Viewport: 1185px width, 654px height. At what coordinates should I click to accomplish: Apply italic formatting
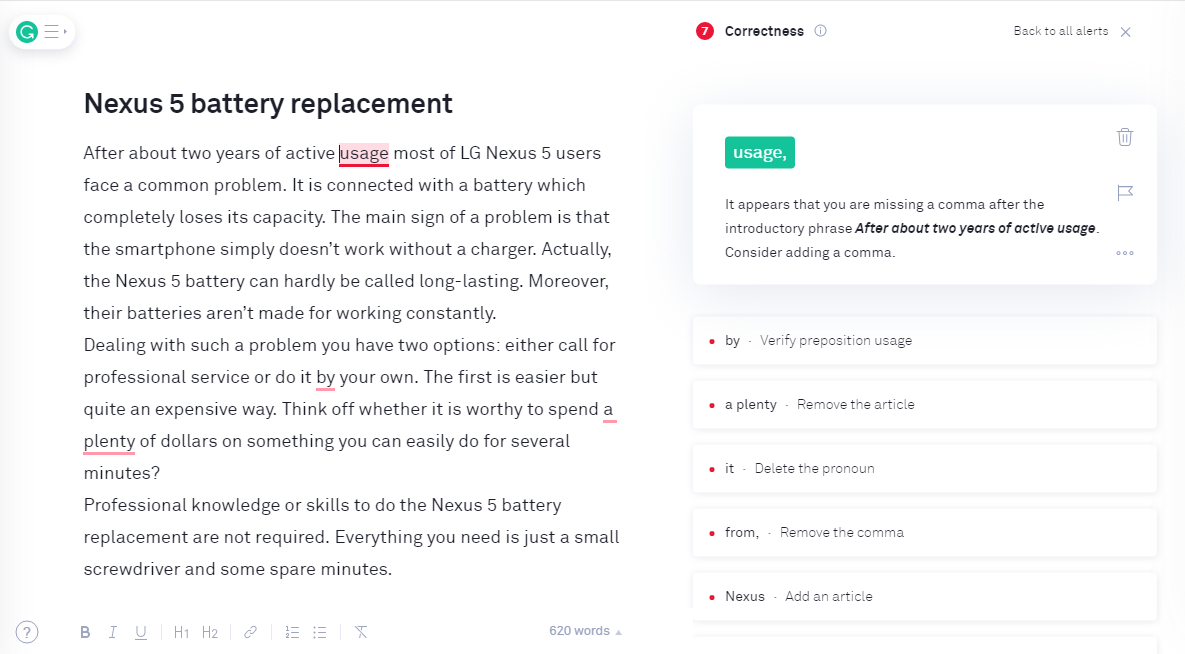coord(113,632)
